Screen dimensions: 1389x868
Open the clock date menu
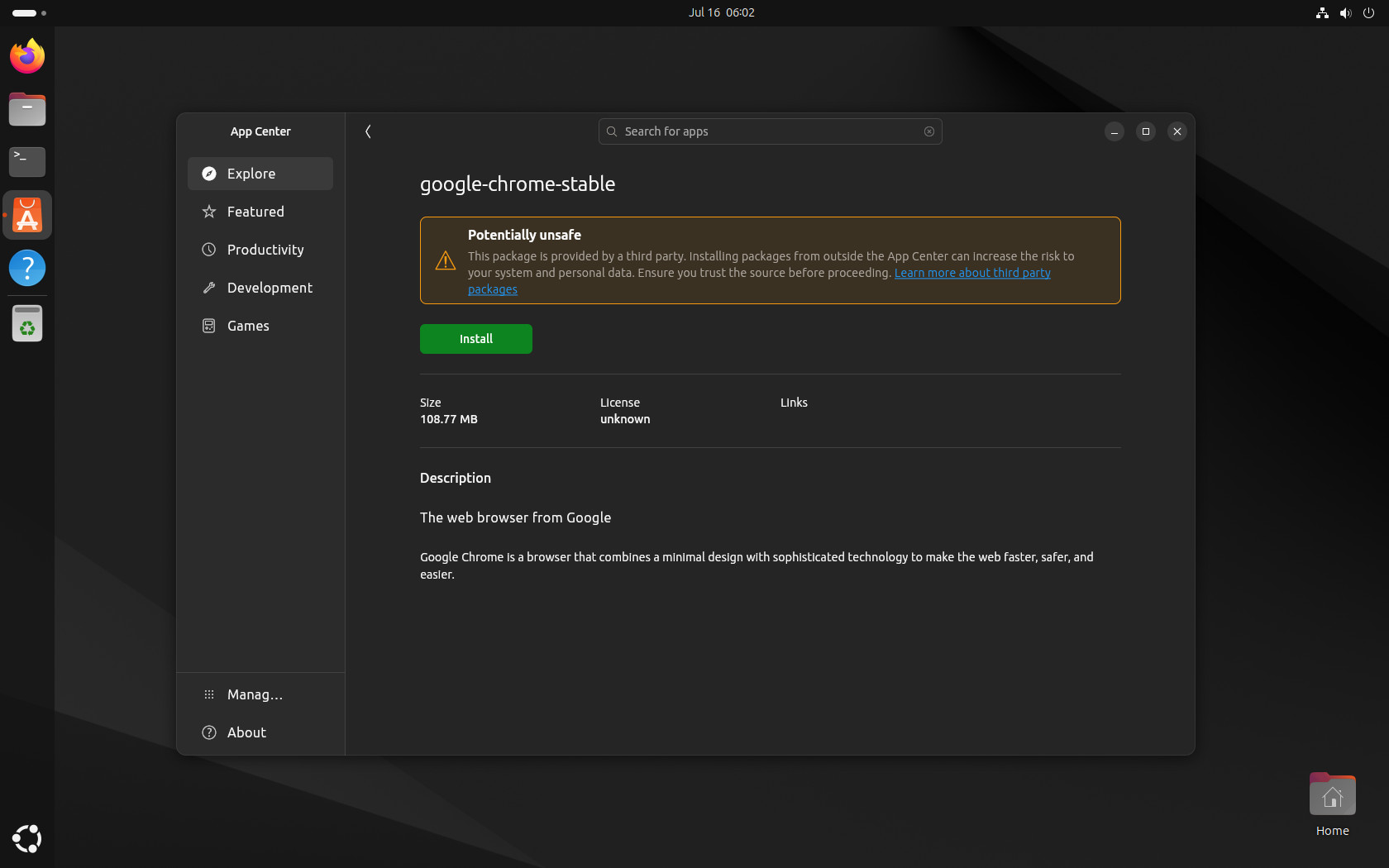click(721, 12)
